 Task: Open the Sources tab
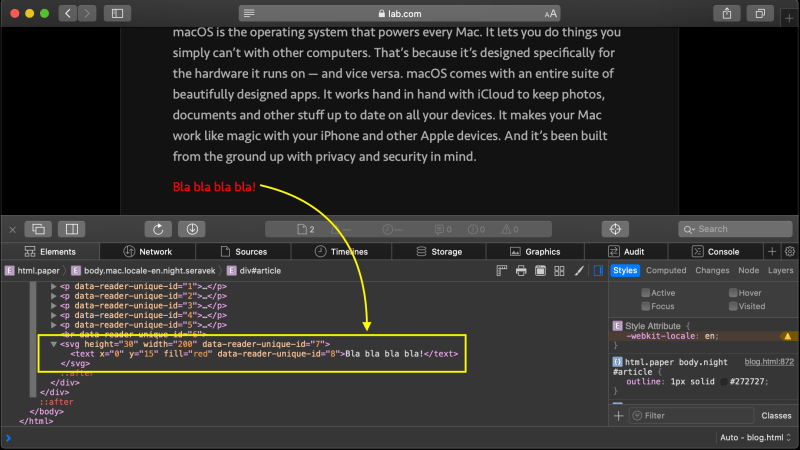243,252
